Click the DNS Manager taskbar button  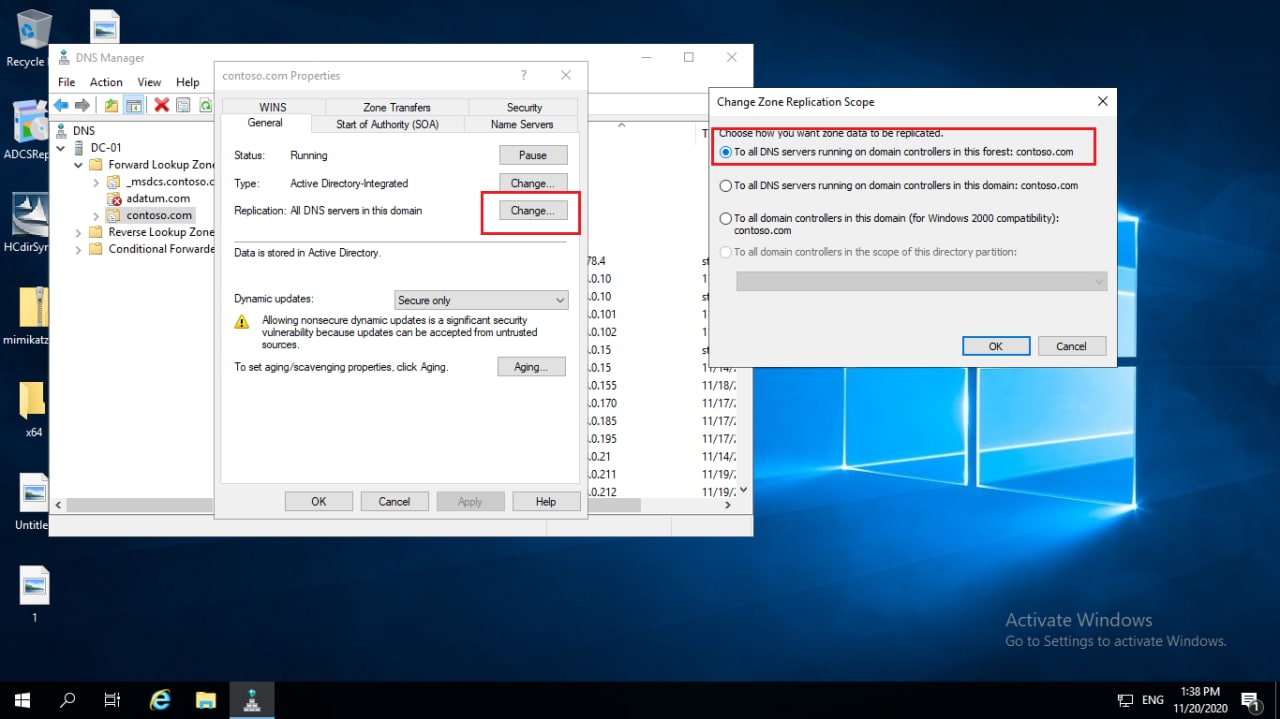pos(252,700)
